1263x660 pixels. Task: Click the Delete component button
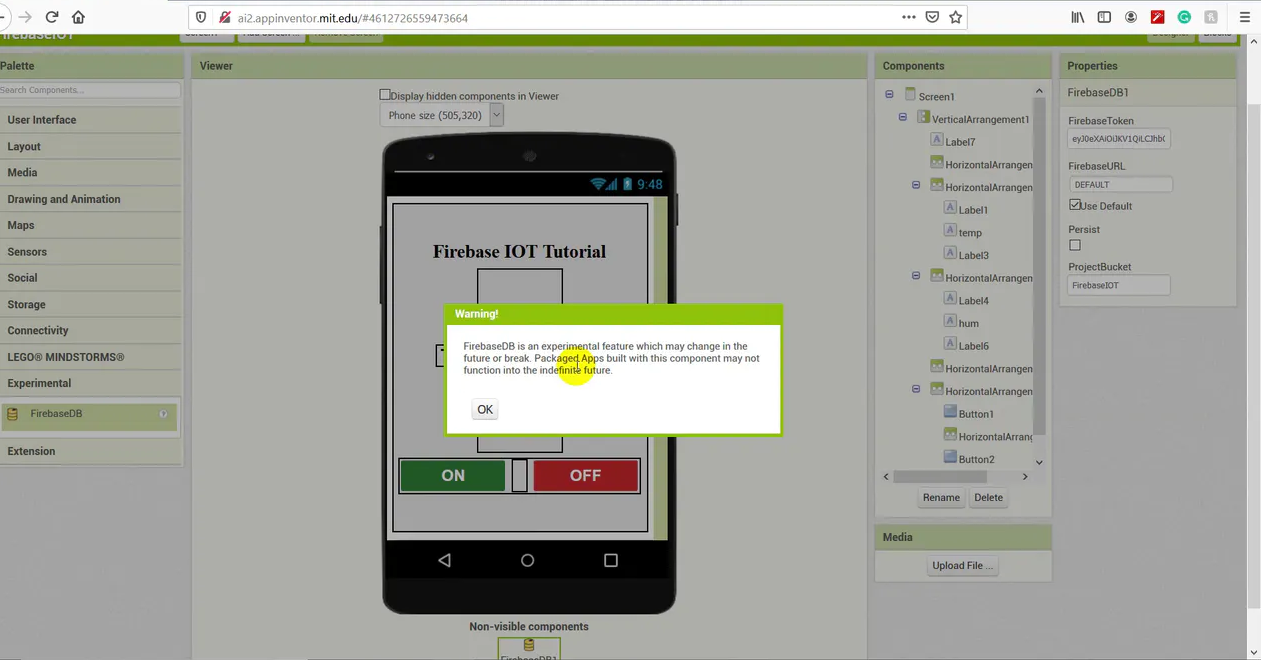pyautogui.click(x=988, y=497)
